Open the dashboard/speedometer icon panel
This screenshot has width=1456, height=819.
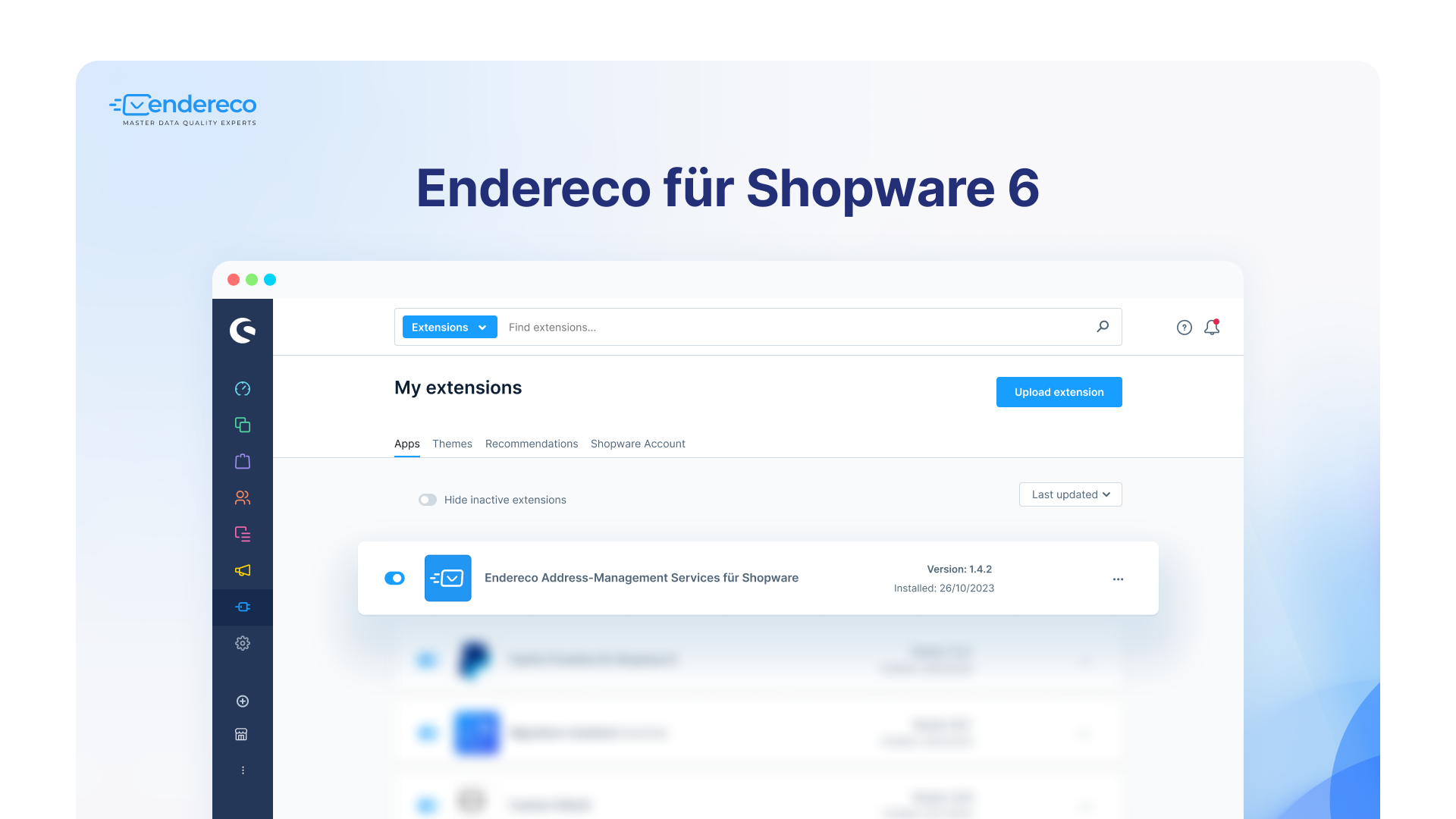(x=244, y=388)
